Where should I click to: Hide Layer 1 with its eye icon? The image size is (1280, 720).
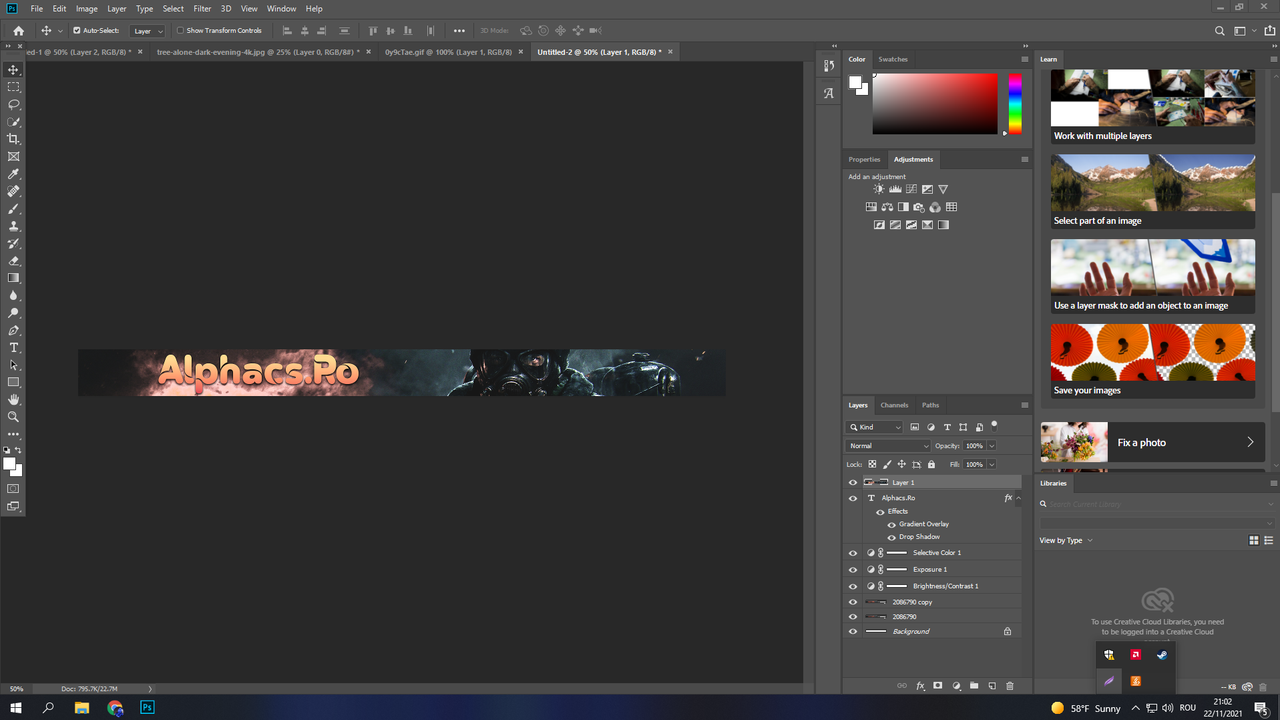click(x=853, y=482)
